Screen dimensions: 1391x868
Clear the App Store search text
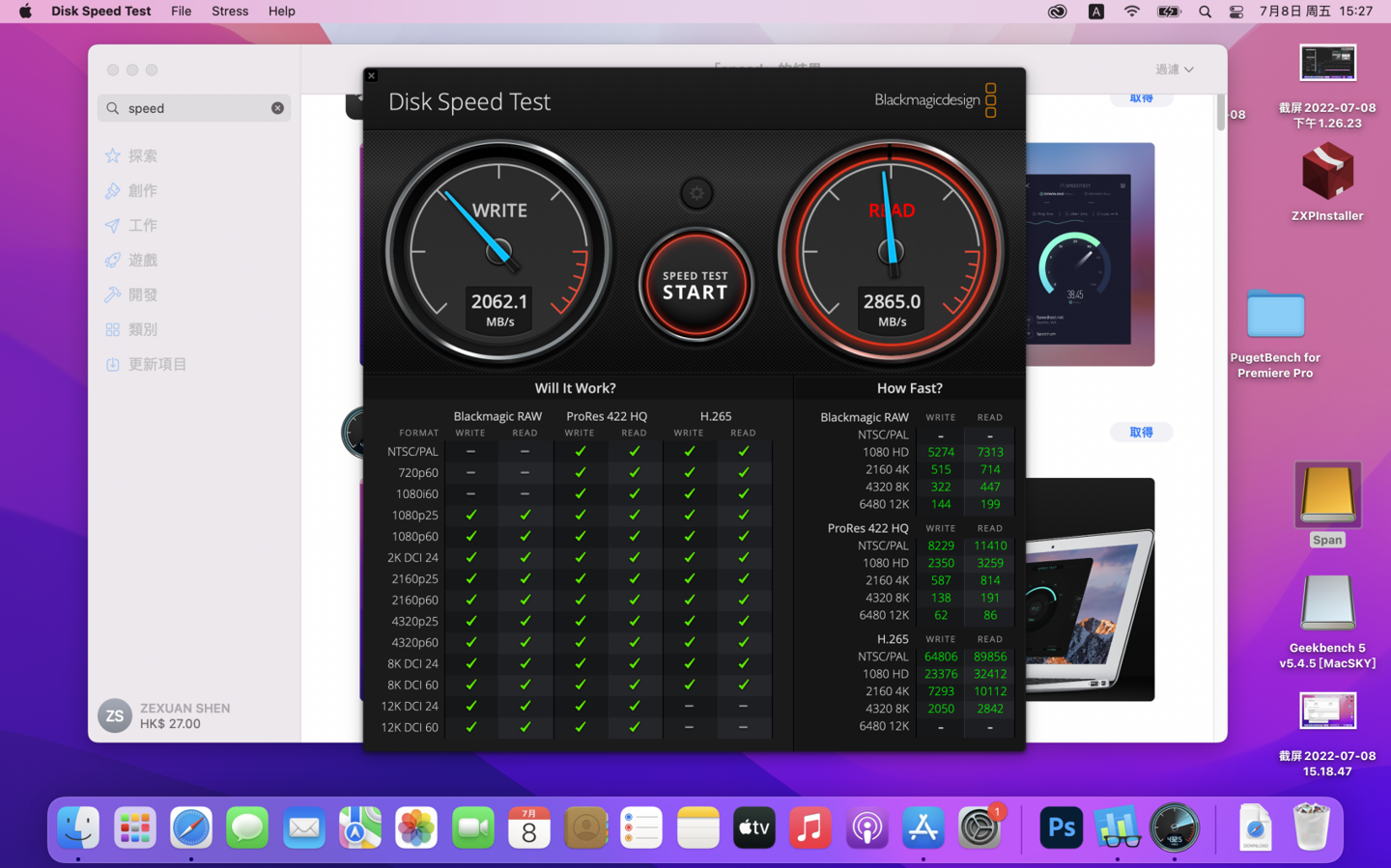(277, 108)
